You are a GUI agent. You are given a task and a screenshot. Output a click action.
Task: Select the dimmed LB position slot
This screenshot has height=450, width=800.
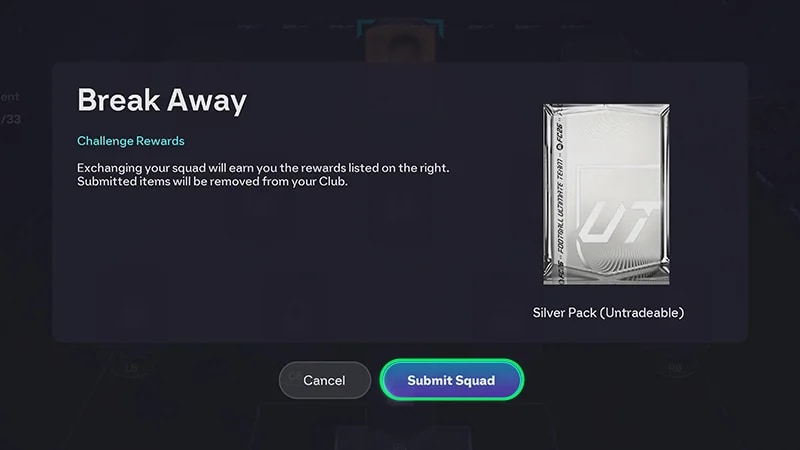[x=131, y=368]
